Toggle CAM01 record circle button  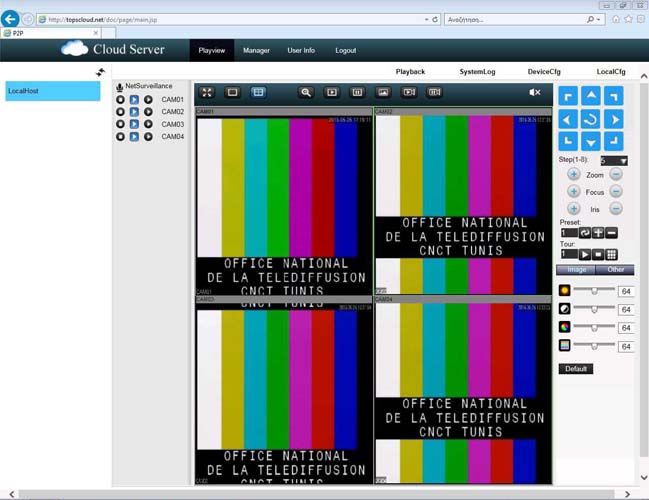click(120, 100)
